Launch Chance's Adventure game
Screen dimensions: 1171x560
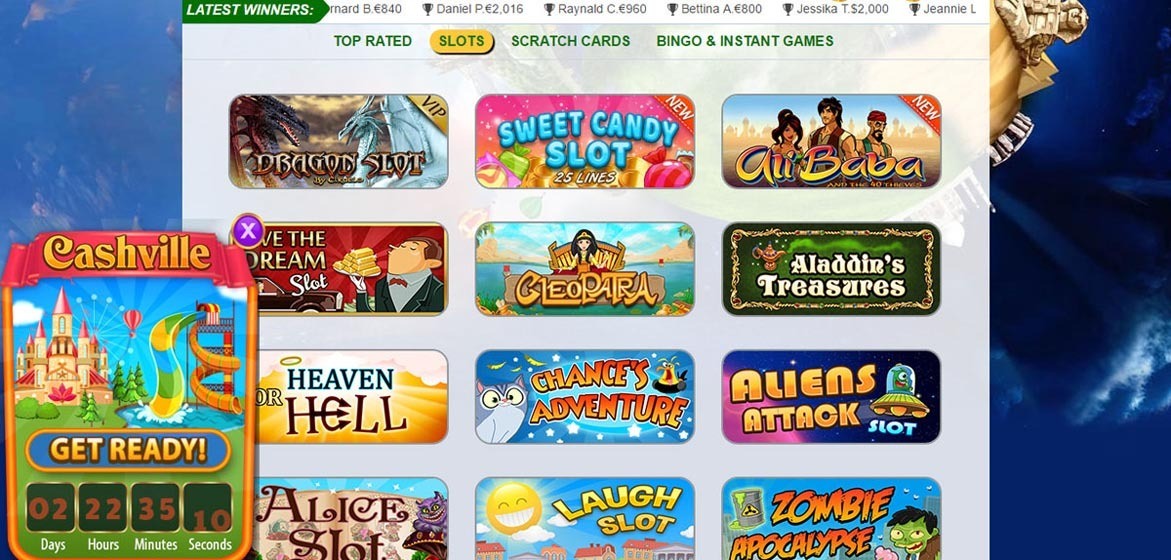(585, 396)
